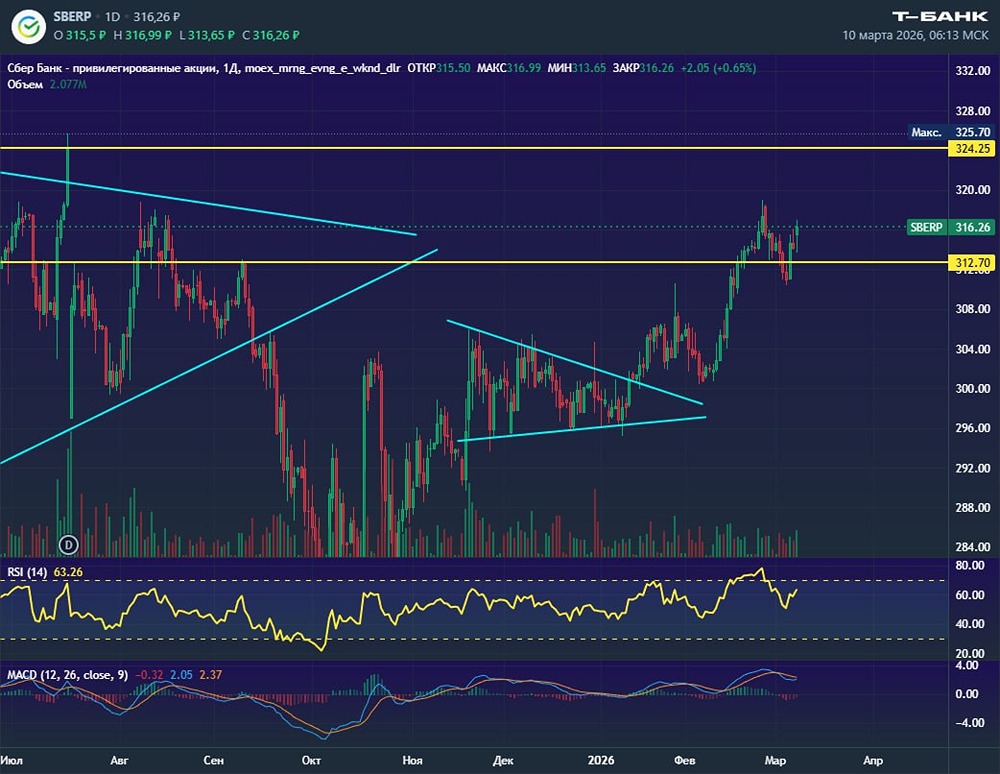Click the MACD histogram value -0.32
Image resolution: width=1000 pixels, height=774 pixels.
point(149,675)
